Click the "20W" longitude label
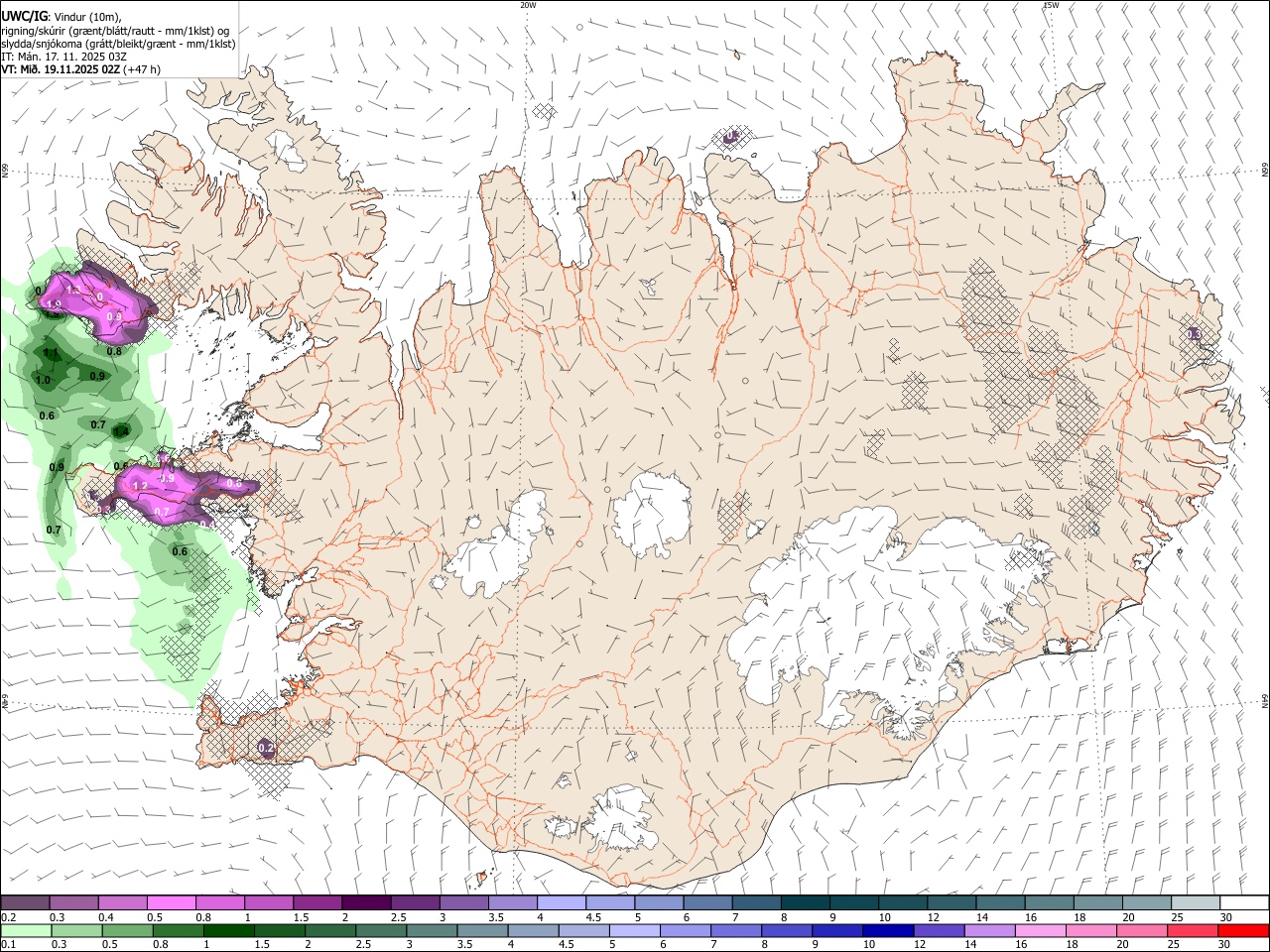The image size is (1270, 952). pos(528,5)
